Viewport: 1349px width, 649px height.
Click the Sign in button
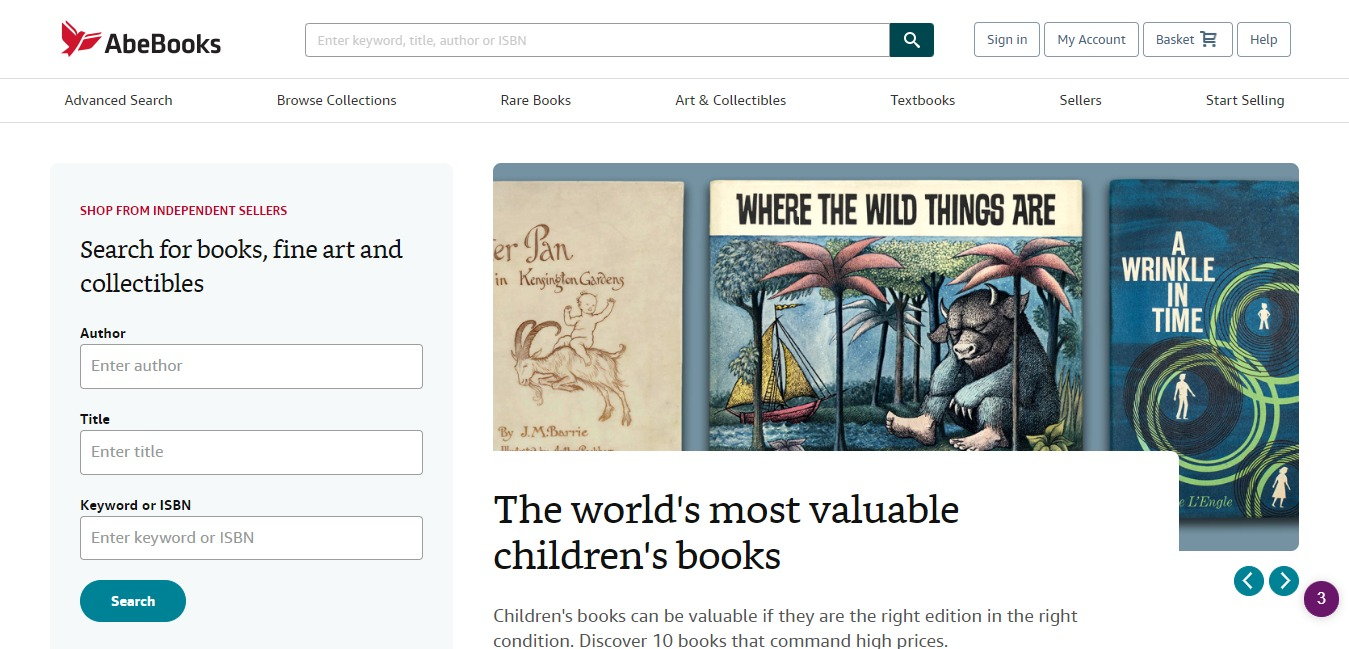coord(1007,40)
